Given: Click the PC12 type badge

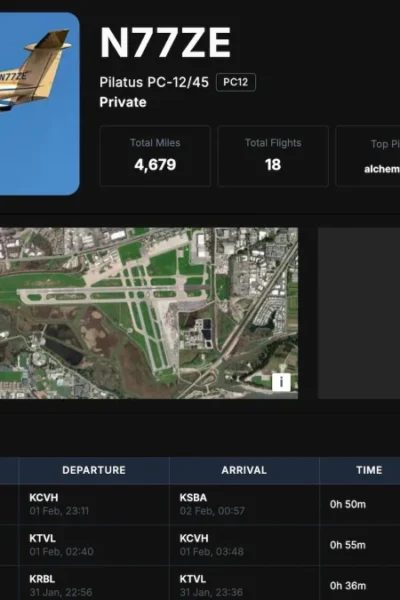Looking at the screenshot, I should tap(236, 82).
